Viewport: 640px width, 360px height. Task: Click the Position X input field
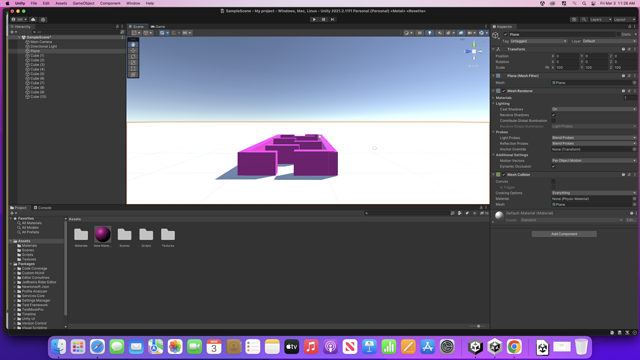[x=567, y=56]
